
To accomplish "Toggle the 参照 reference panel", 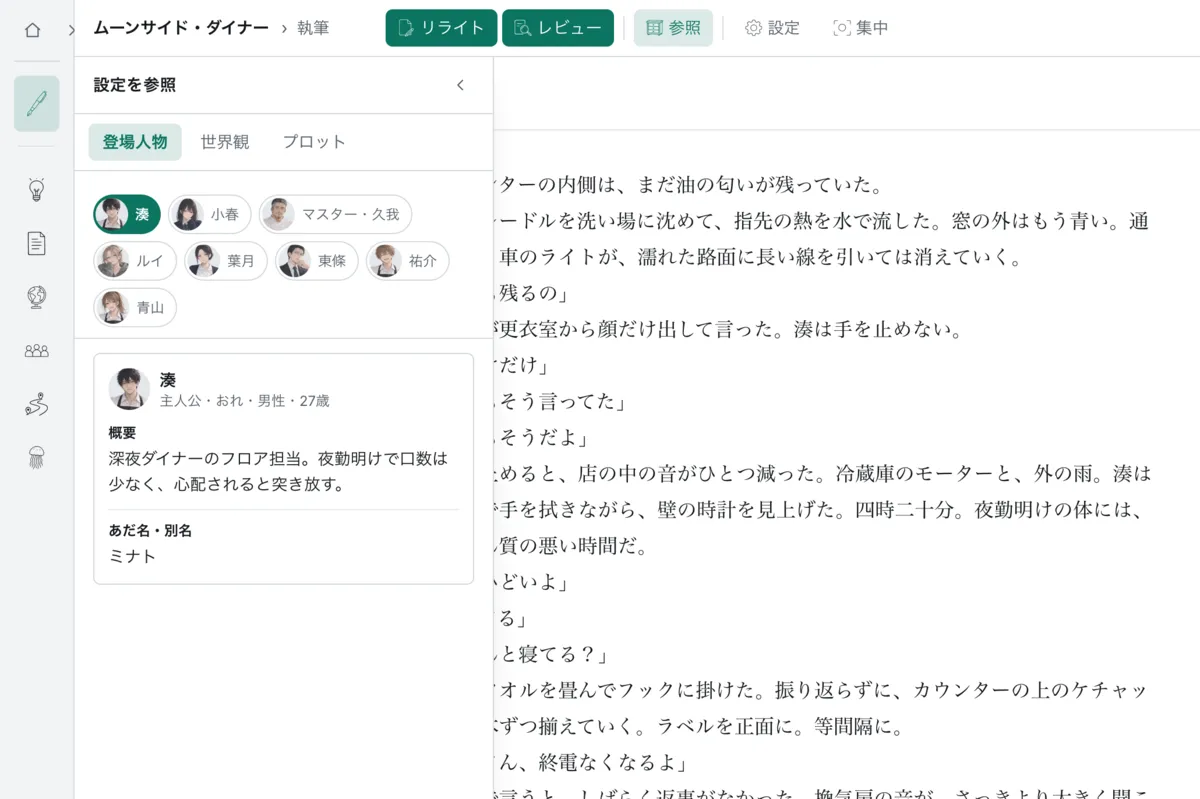I will 673,28.
